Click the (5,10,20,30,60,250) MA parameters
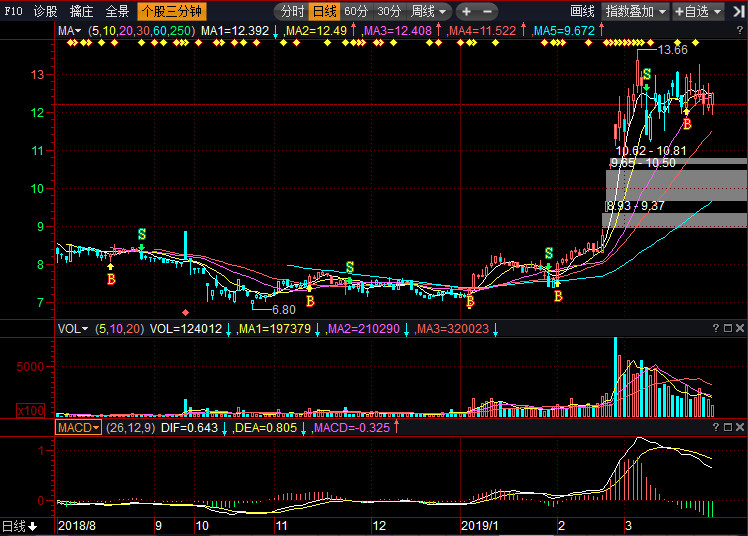Screen dimensions: 748x536 click(142, 31)
